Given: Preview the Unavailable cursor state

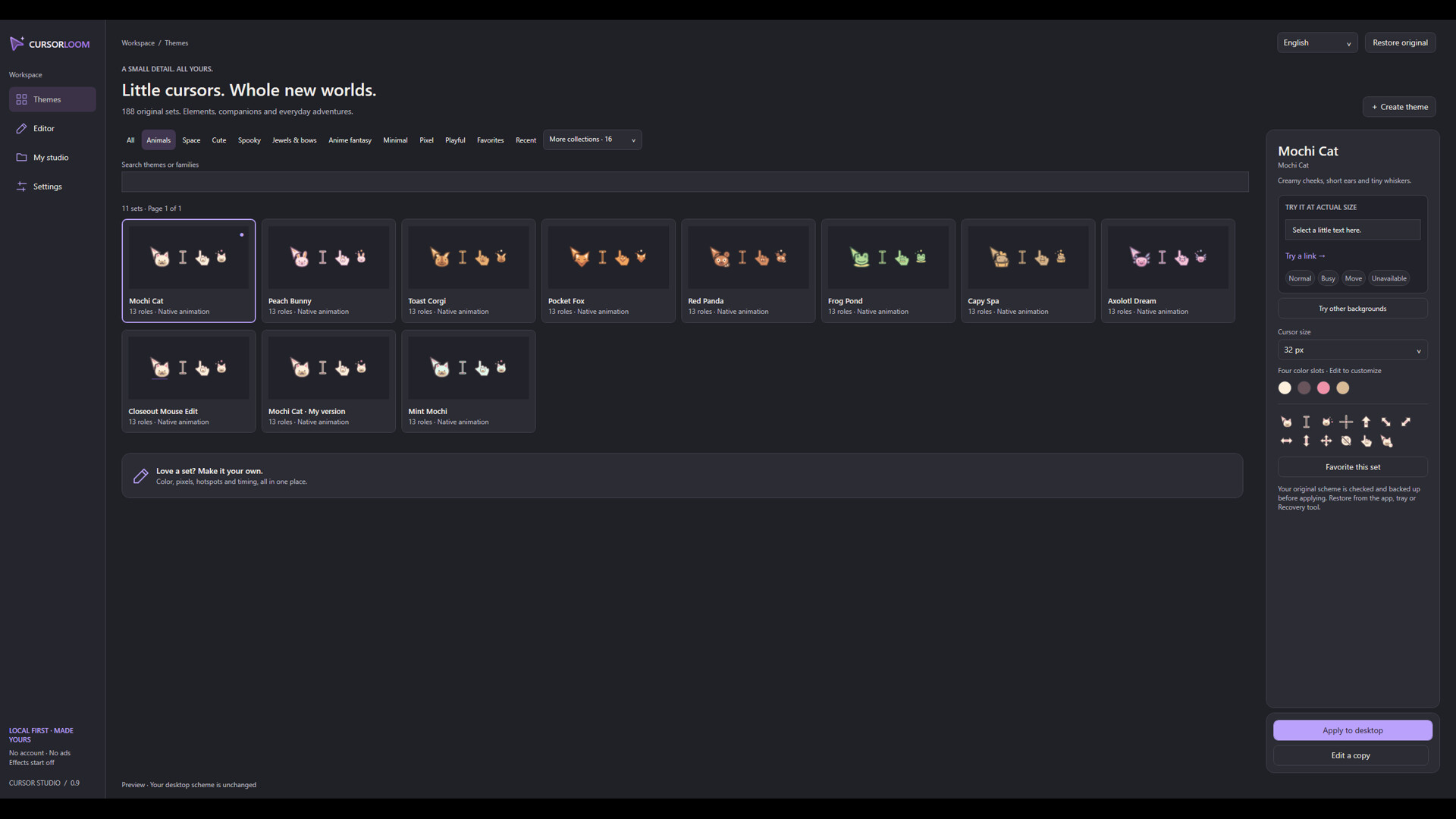Looking at the screenshot, I should pyautogui.click(x=1389, y=278).
